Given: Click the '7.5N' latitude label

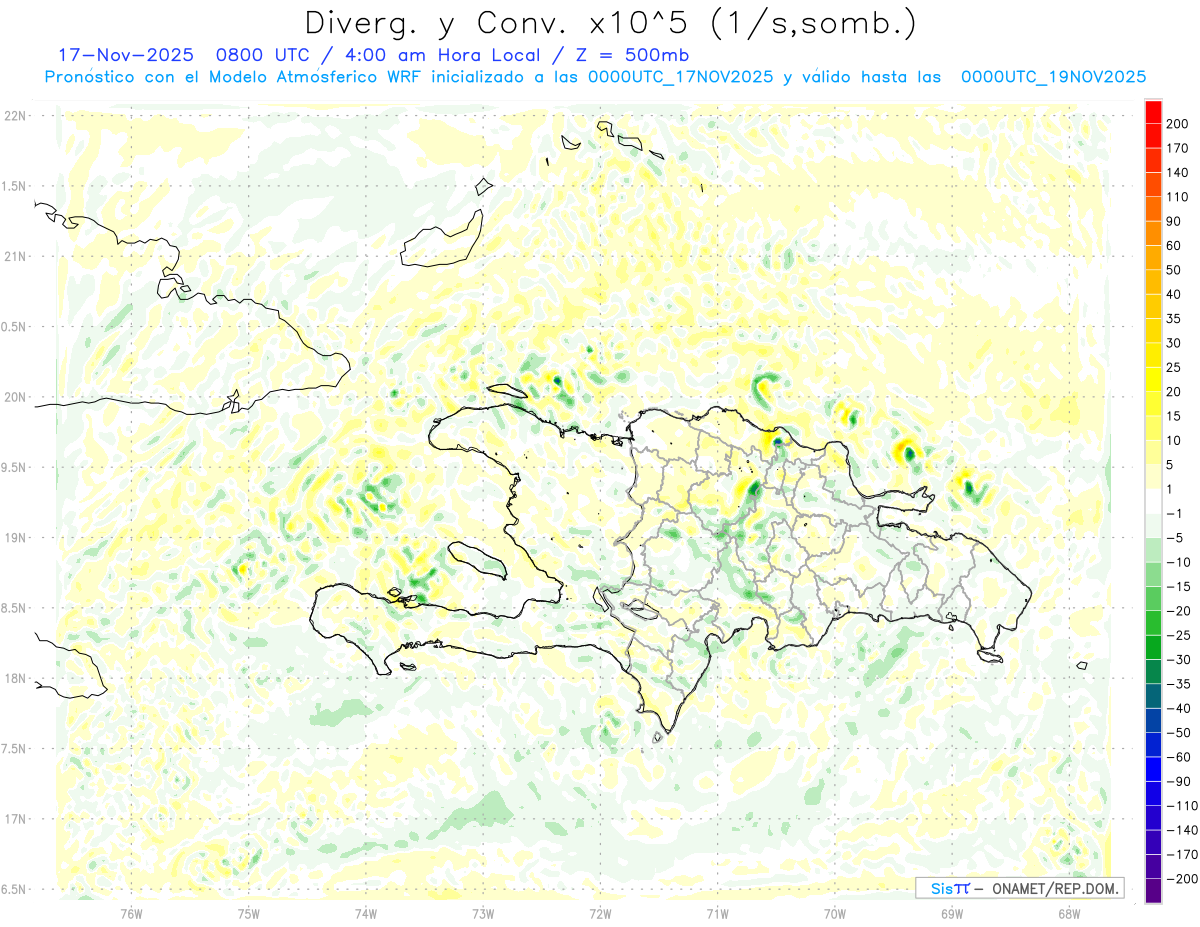Looking at the screenshot, I should 14,749.
